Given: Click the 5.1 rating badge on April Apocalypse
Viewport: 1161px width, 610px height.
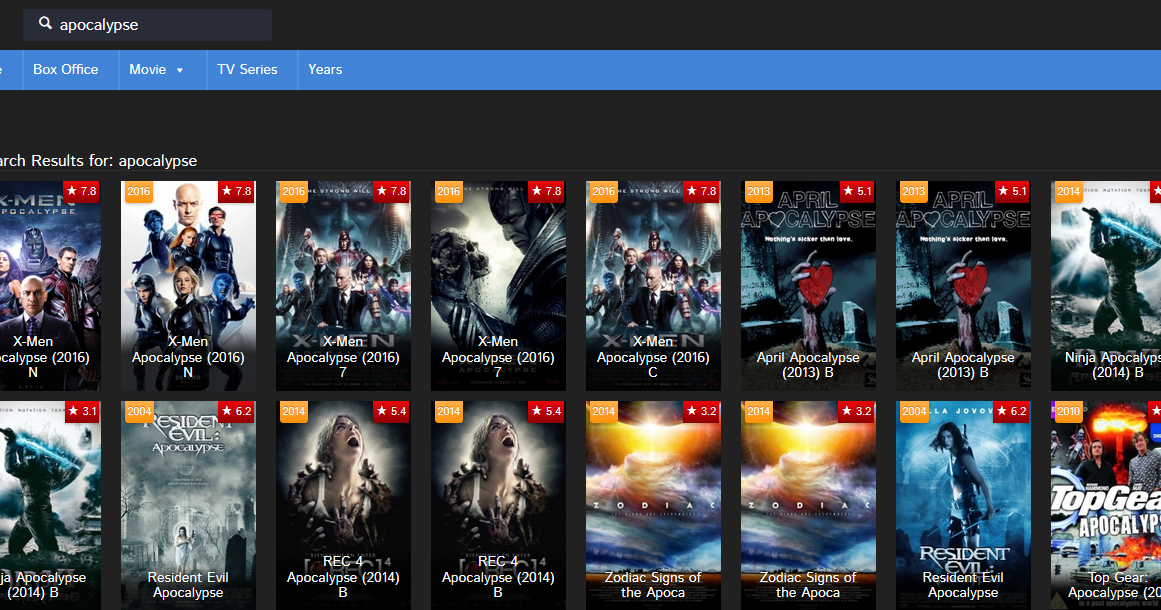Looking at the screenshot, I should tap(856, 191).
